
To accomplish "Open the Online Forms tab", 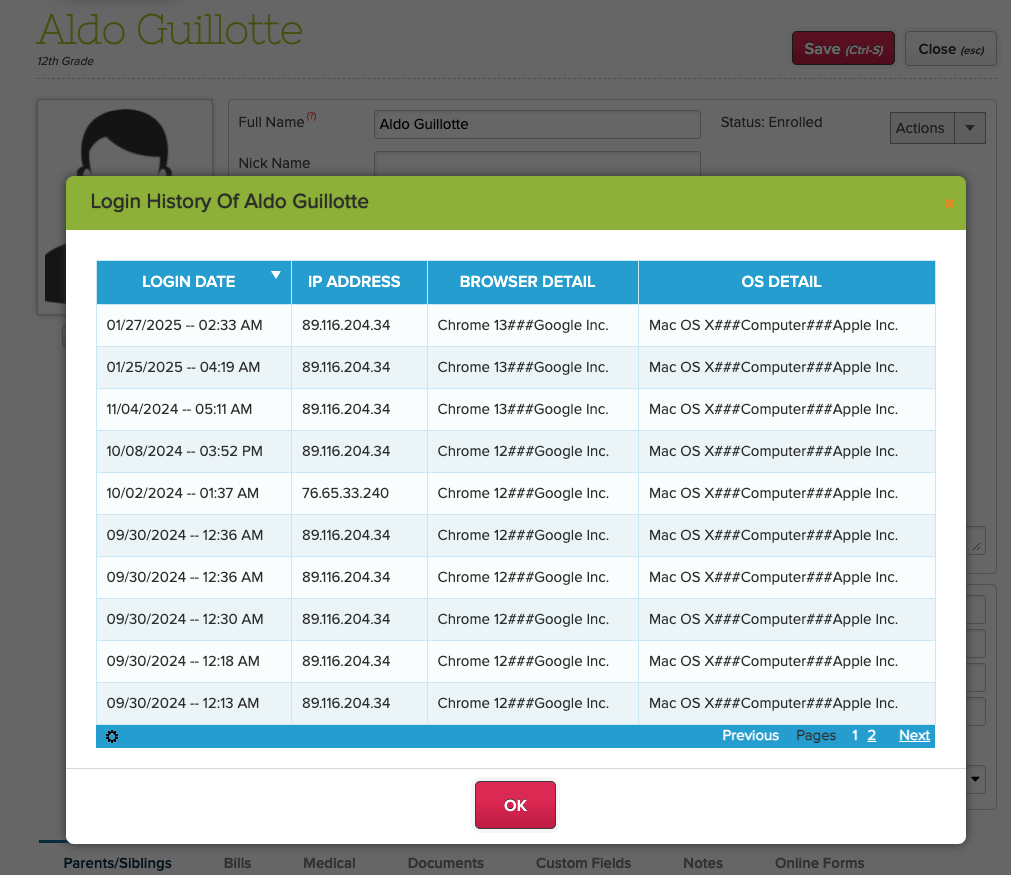I will (819, 862).
